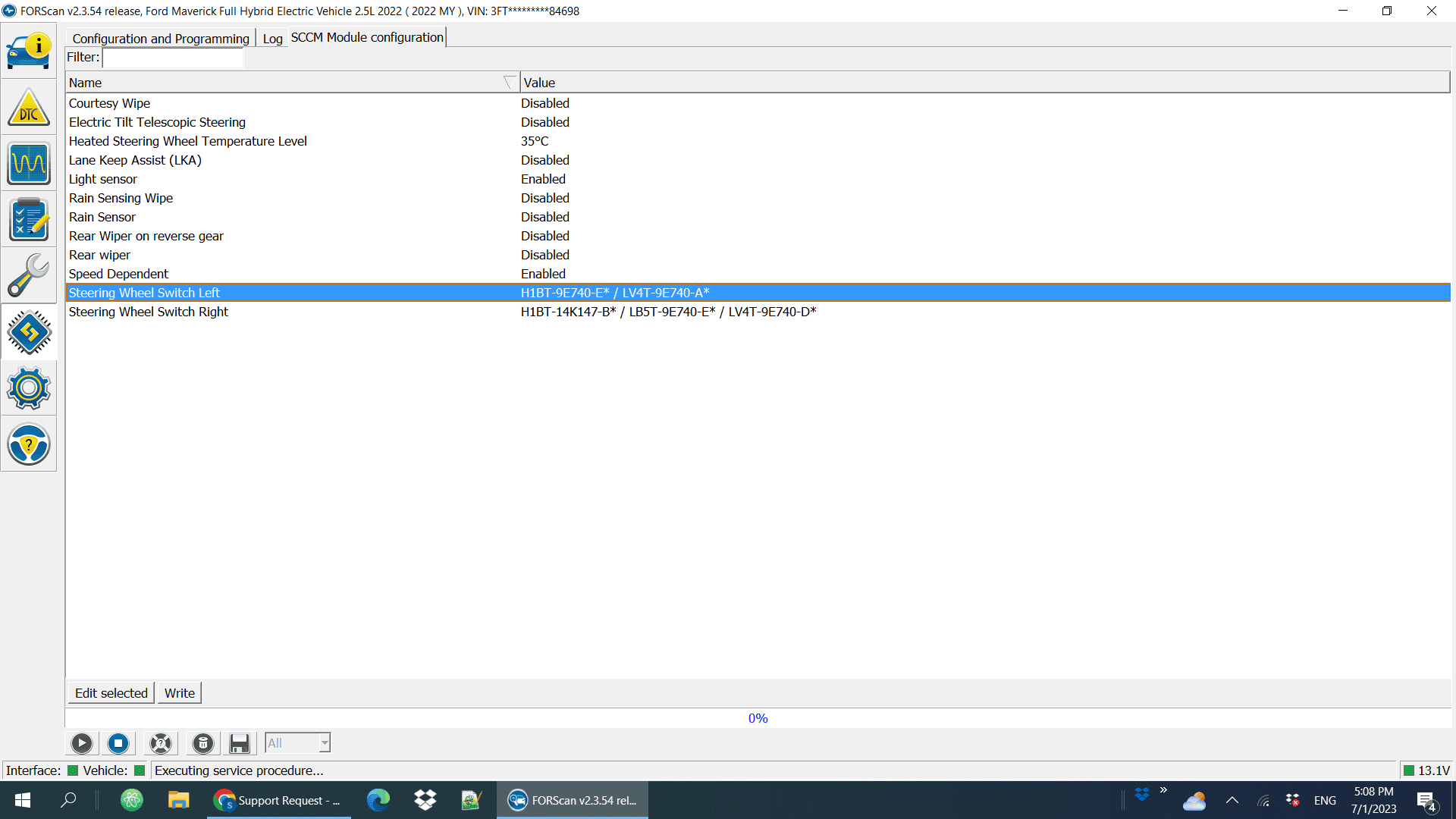Switch to the Log tab

(272, 39)
